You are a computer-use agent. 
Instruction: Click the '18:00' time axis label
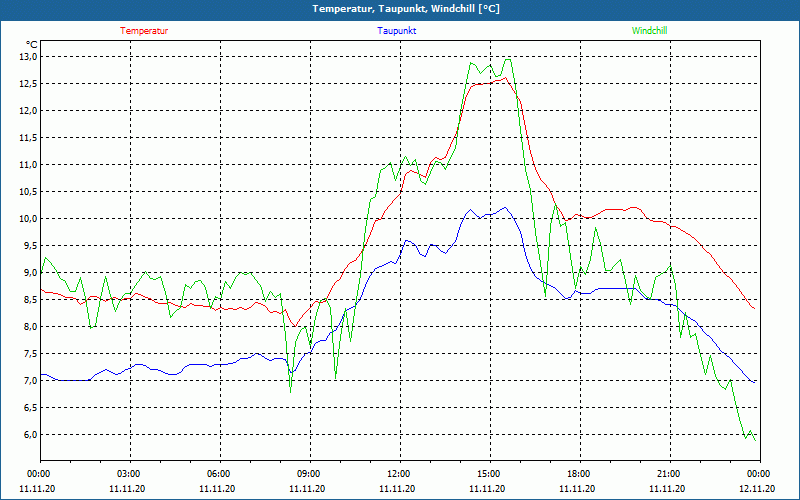pos(580,474)
